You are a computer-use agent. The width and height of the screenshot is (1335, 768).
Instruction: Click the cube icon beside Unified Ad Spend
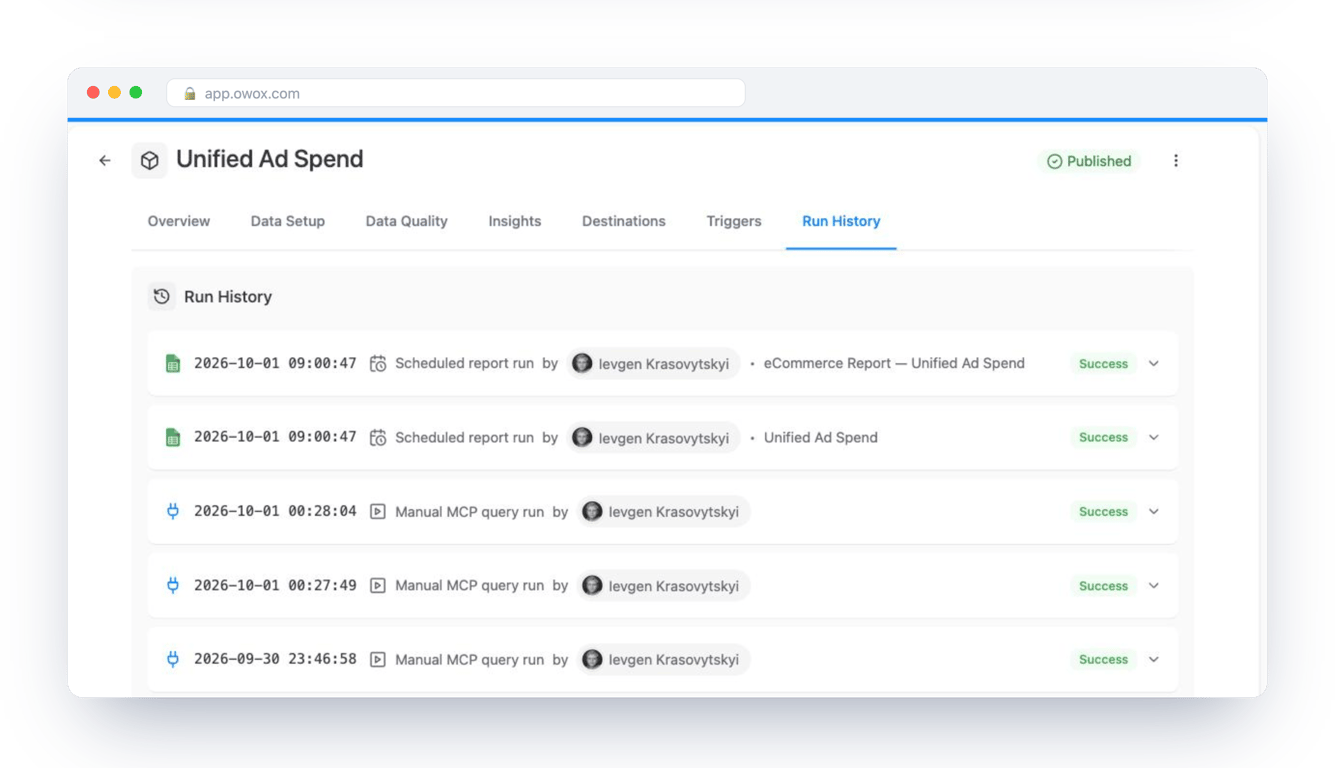[149, 160]
